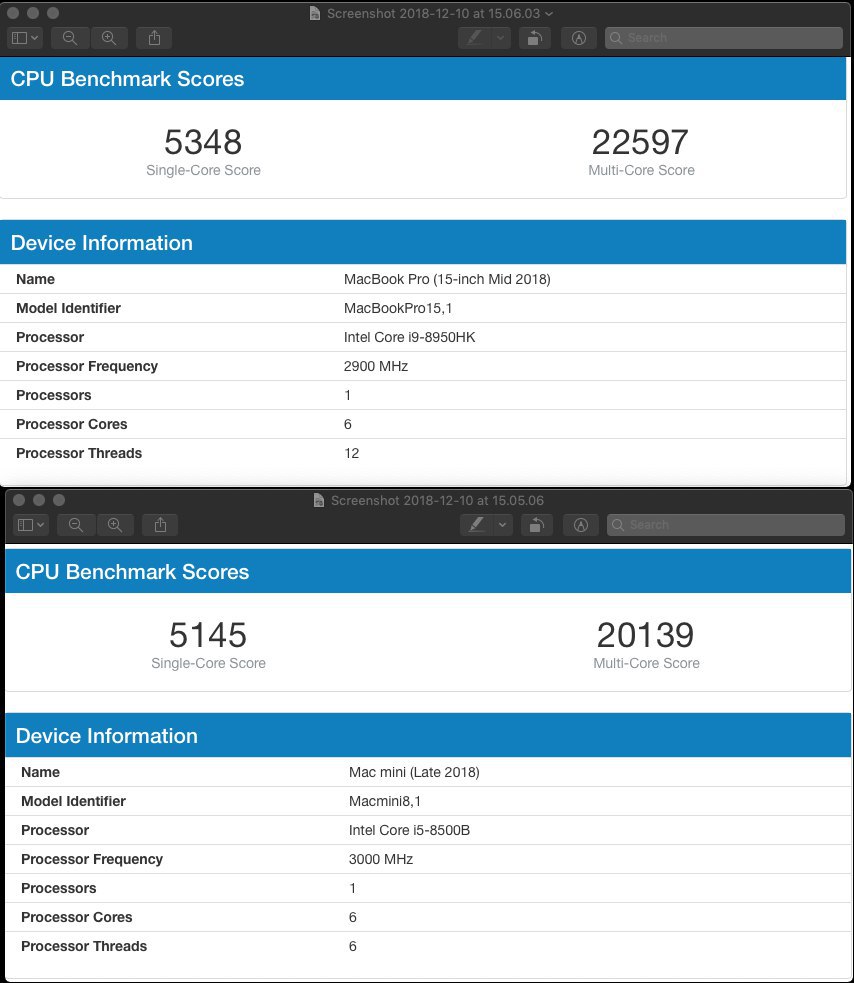This screenshot has height=983, width=854.
Task: Click the sidebar view icon in the top Preview window
Action: tap(19, 38)
